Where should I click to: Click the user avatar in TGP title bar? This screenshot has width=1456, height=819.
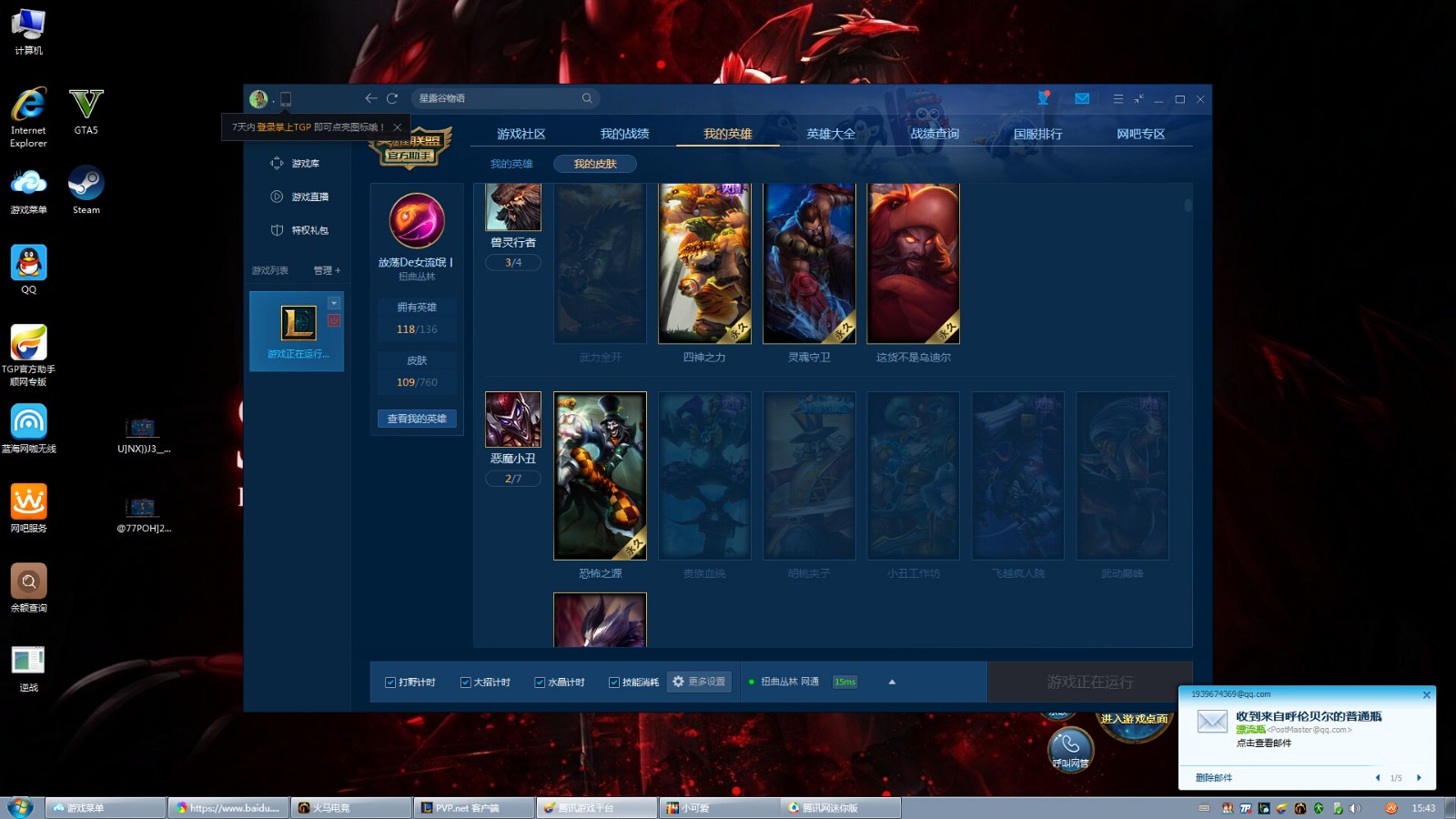[258, 98]
